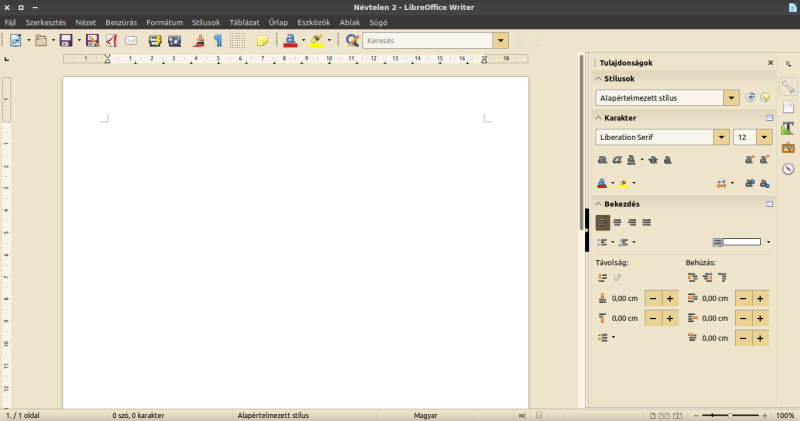
Task: Click the Magyar language field in status bar
Action: tap(425, 415)
